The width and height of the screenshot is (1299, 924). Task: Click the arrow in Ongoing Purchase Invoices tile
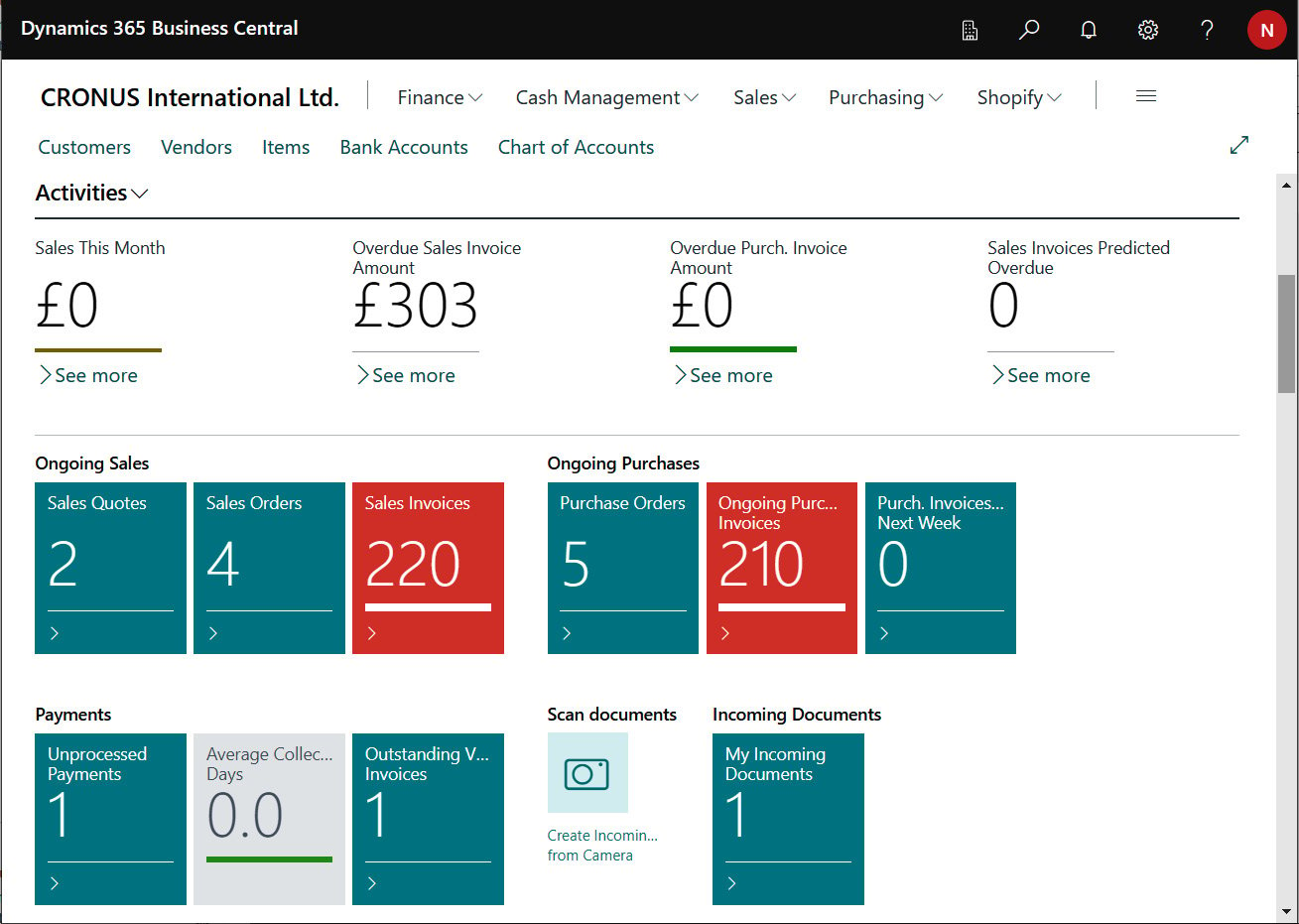pos(725,633)
